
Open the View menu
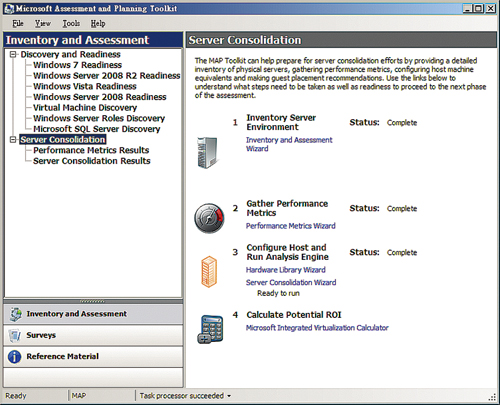[43, 23]
